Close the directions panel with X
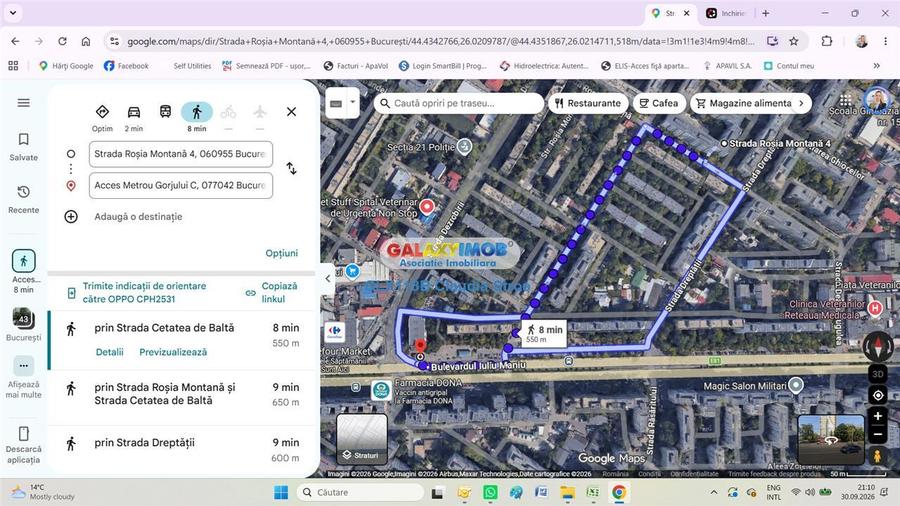Viewport: 900px width, 506px height. coord(292,111)
